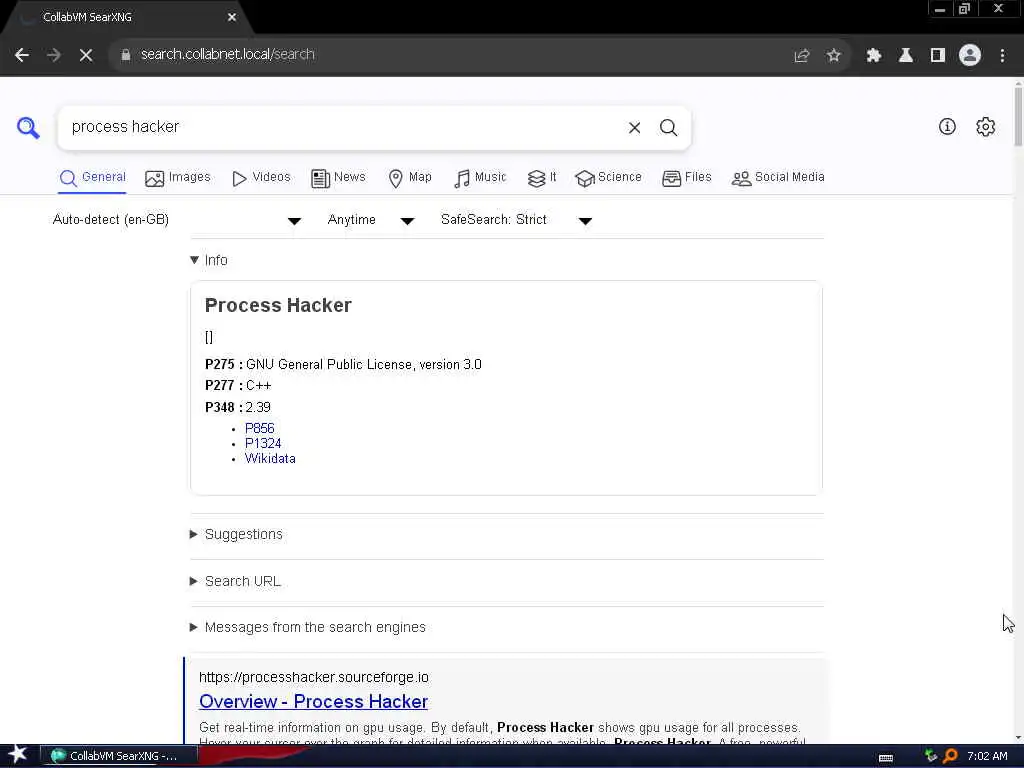Bookmark this page with star
The image size is (1024, 768).
(833, 56)
